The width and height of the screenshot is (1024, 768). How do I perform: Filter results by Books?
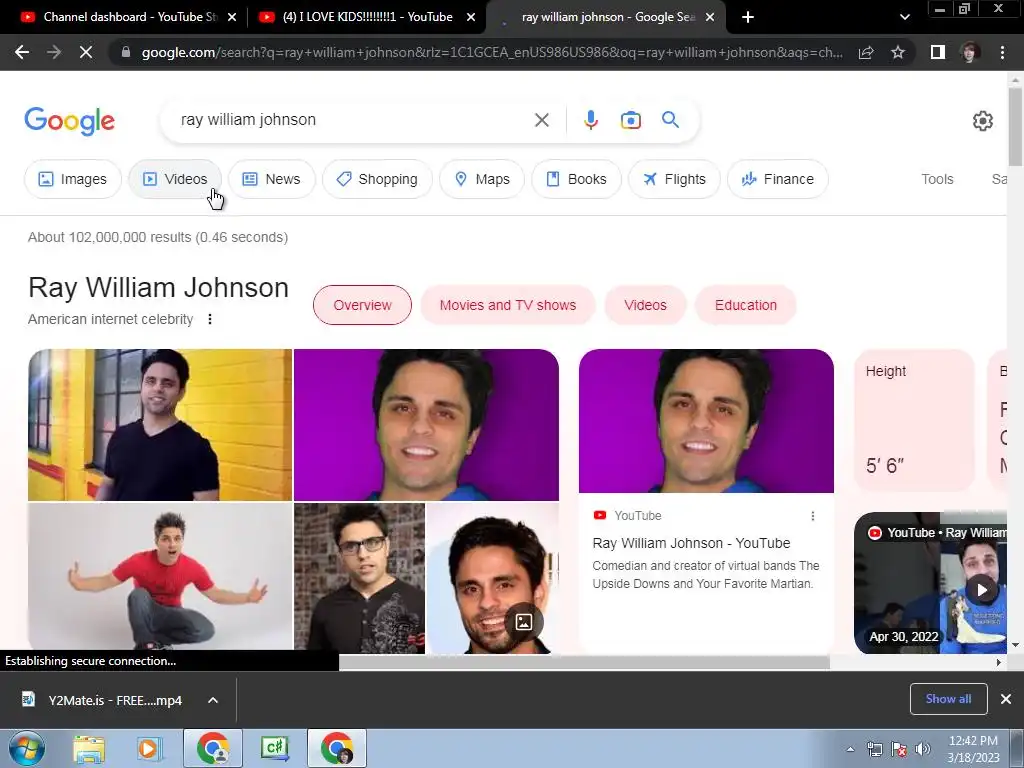[576, 179]
